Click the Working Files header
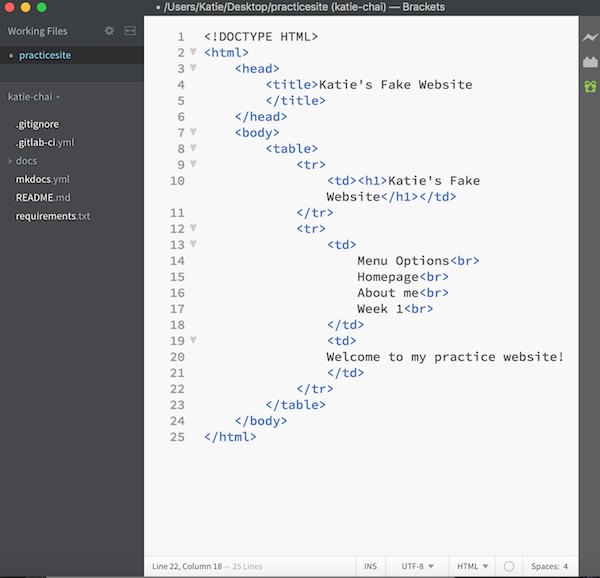The image size is (600, 578). click(x=38, y=31)
